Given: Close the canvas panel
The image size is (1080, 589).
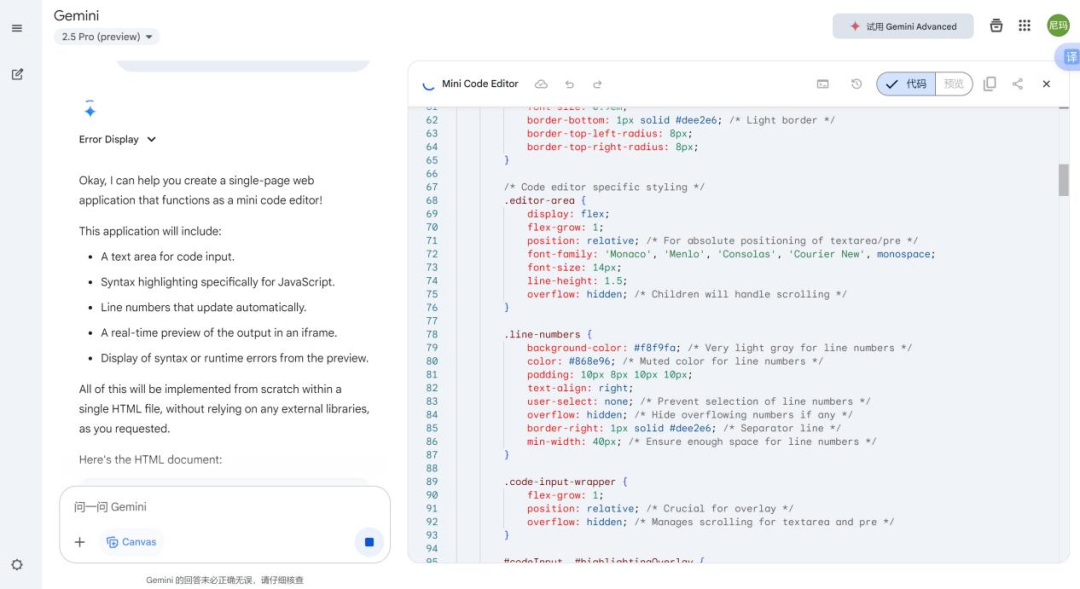Looking at the screenshot, I should (x=1046, y=84).
